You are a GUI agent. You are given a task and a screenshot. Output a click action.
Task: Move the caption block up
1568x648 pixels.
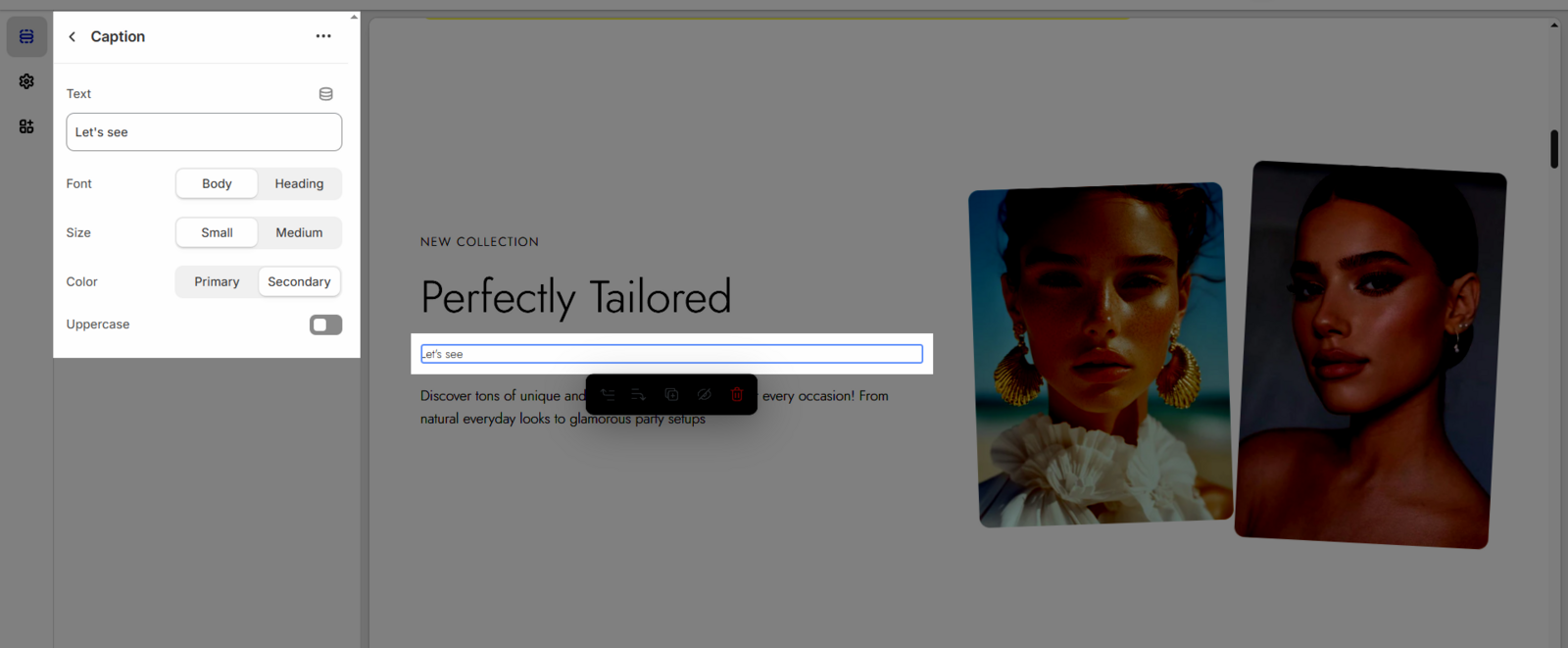click(x=608, y=395)
